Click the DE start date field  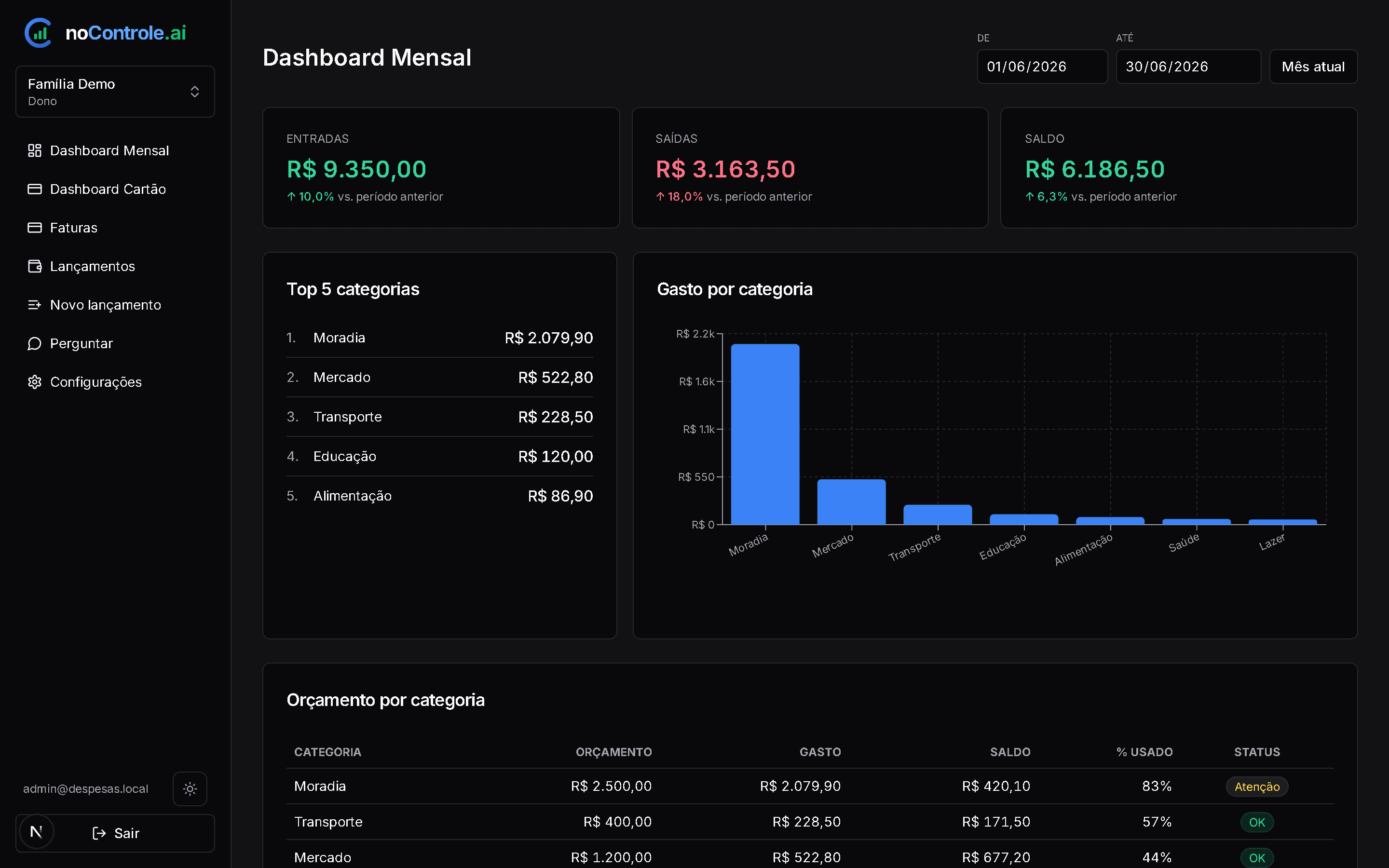click(1042, 67)
